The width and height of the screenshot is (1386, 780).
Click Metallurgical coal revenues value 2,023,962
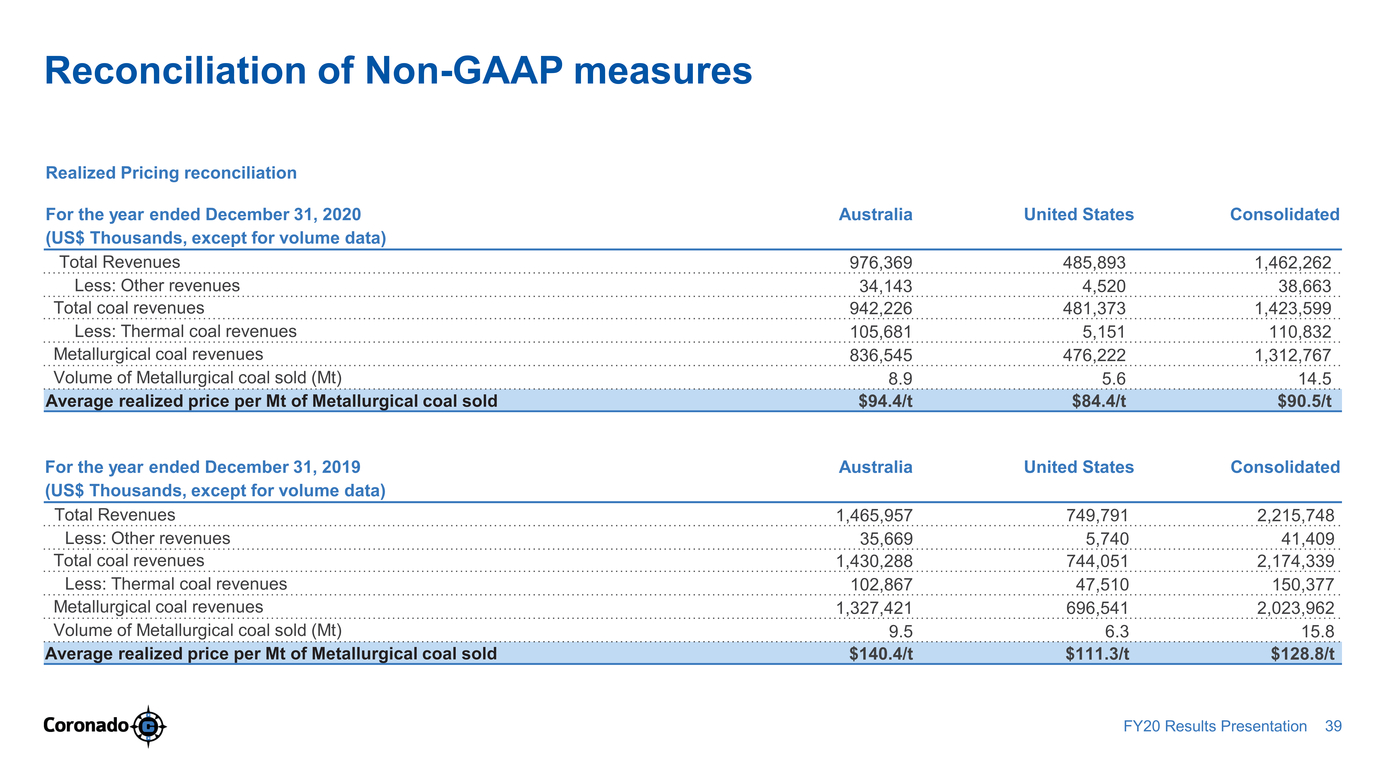pos(1296,608)
